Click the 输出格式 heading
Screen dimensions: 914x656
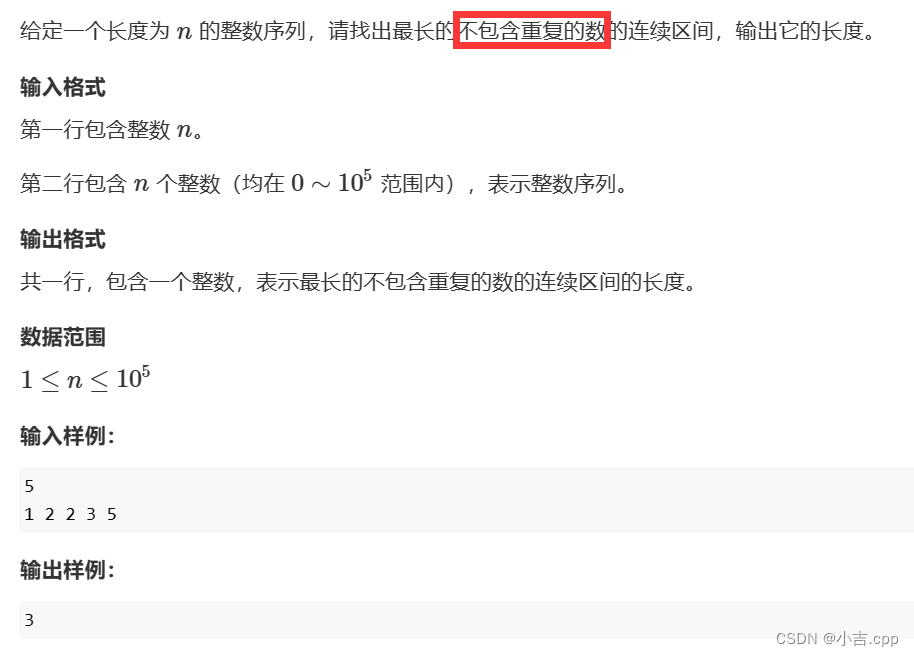[63, 240]
